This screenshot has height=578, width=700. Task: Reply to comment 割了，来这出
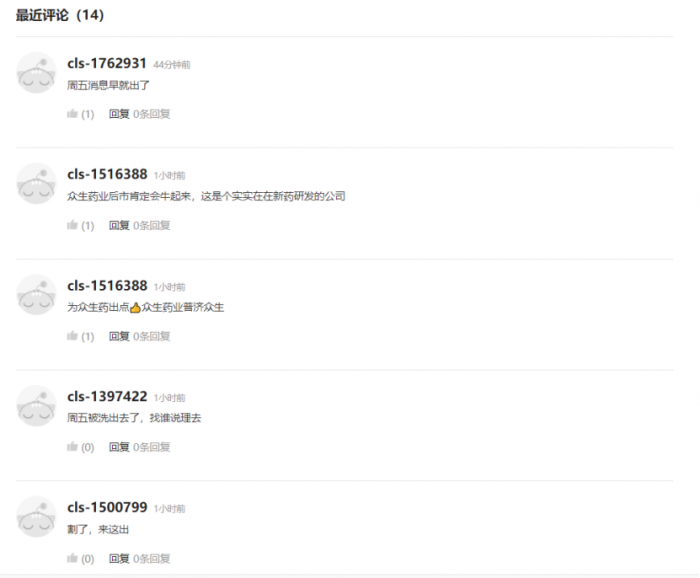point(119,558)
